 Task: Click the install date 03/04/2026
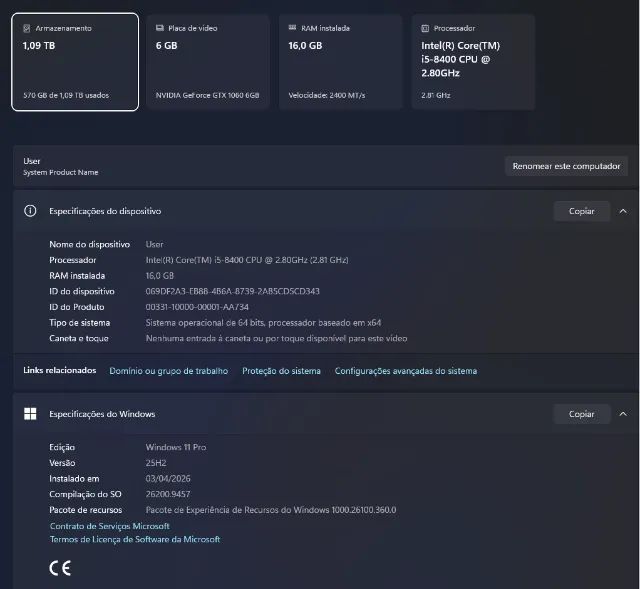click(168, 478)
